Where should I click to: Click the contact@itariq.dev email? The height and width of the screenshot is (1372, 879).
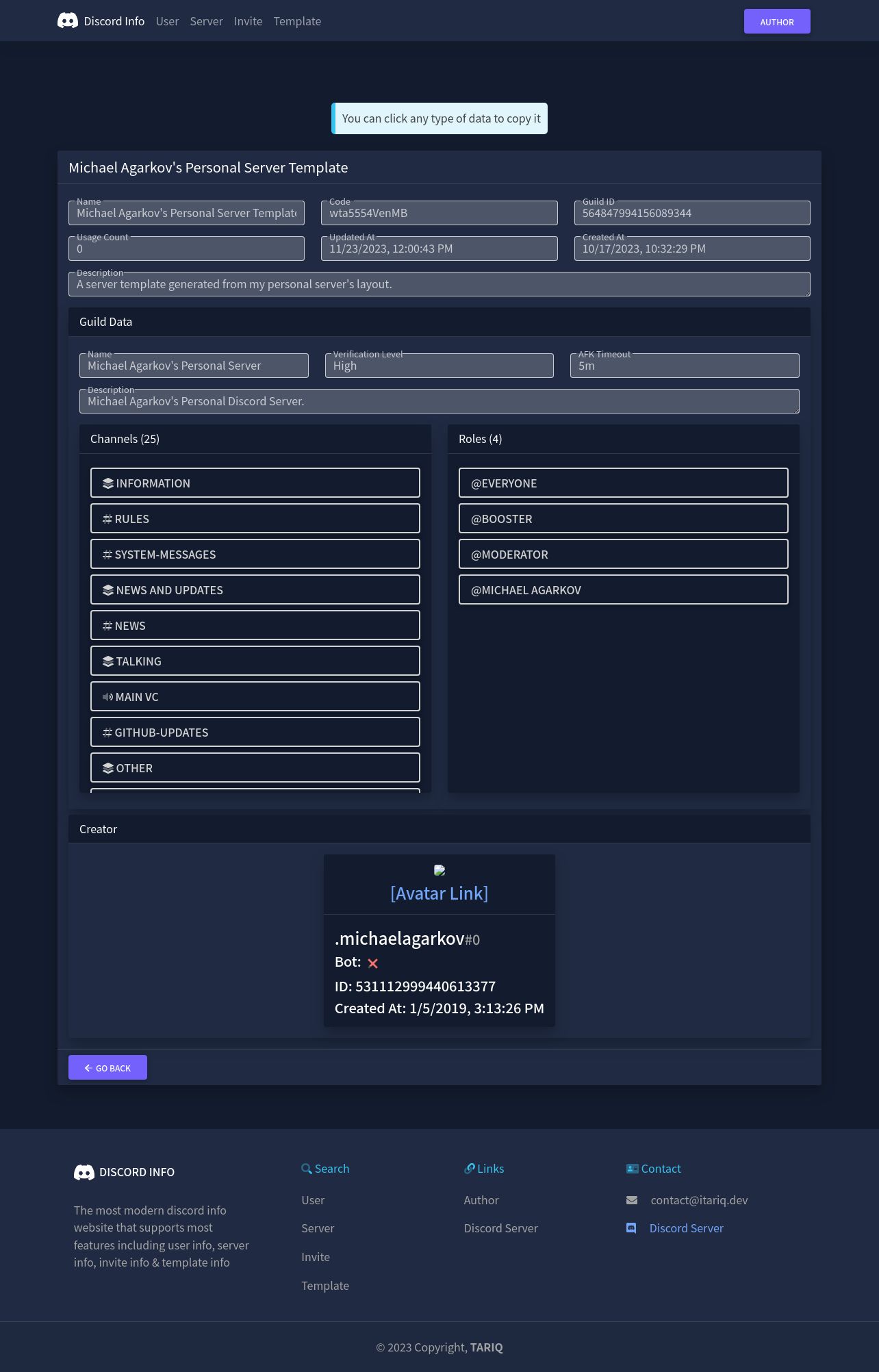pos(699,1200)
